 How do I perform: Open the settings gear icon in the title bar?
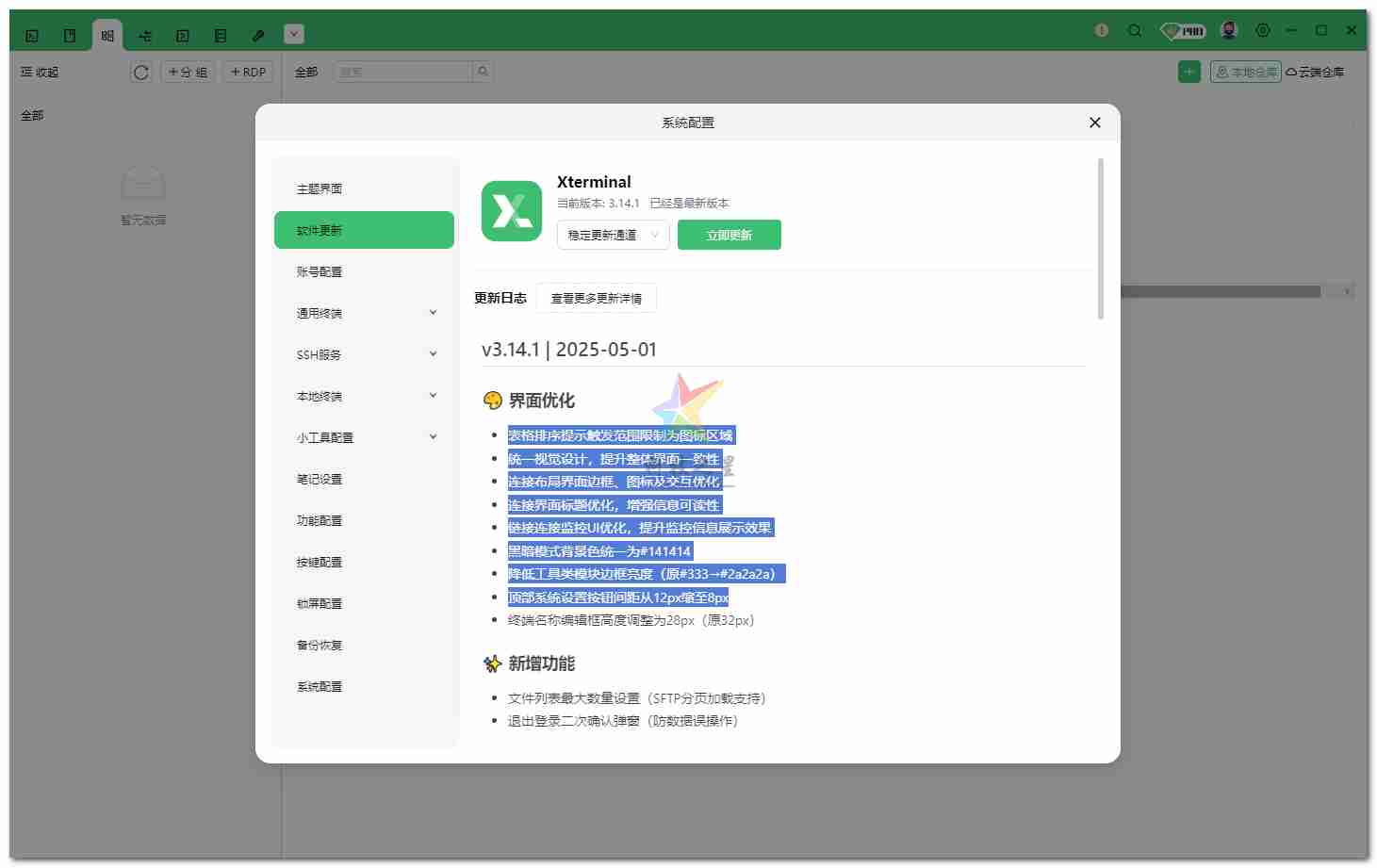pyautogui.click(x=1263, y=29)
